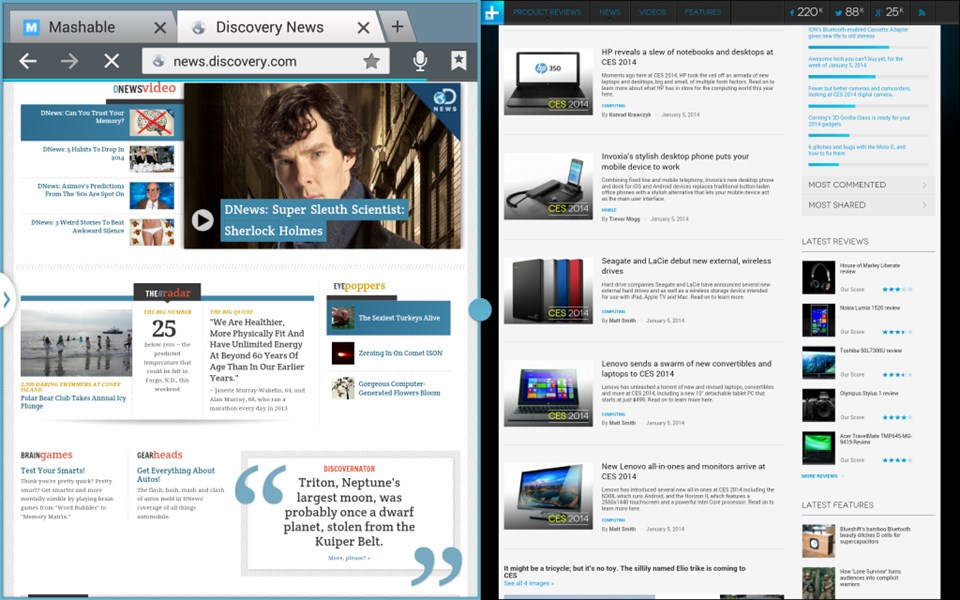The width and height of the screenshot is (960, 600).
Task: Open the Facebook 220K follow icon
Action: (x=806, y=12)
